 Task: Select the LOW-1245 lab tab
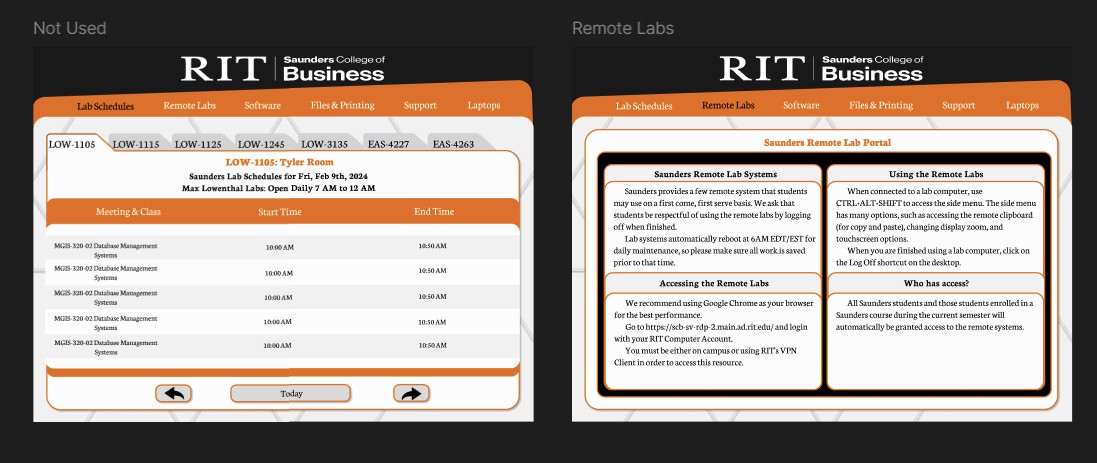[261, 144]
